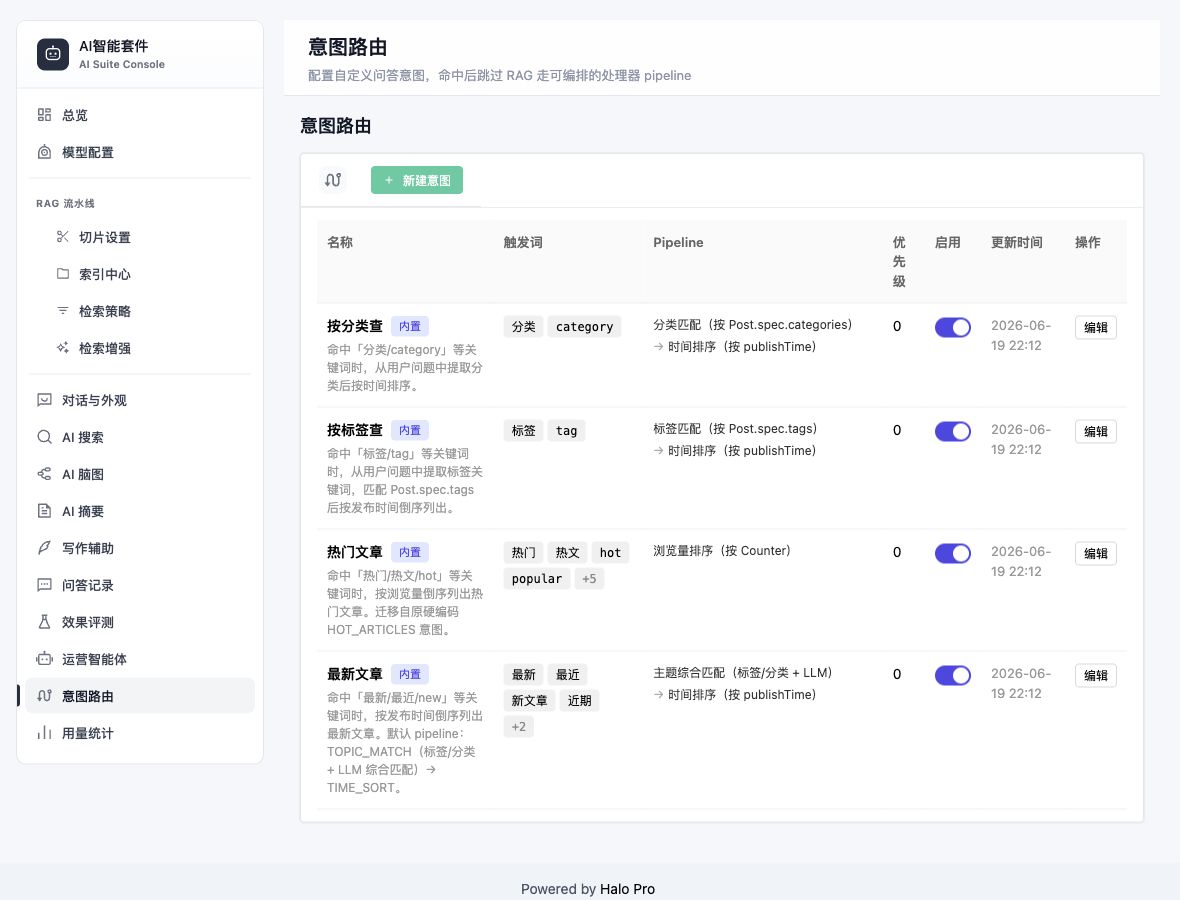This screenshot has height=900, width=1180.
Task: Click the 触发词 column header
Action: (523, 242)
